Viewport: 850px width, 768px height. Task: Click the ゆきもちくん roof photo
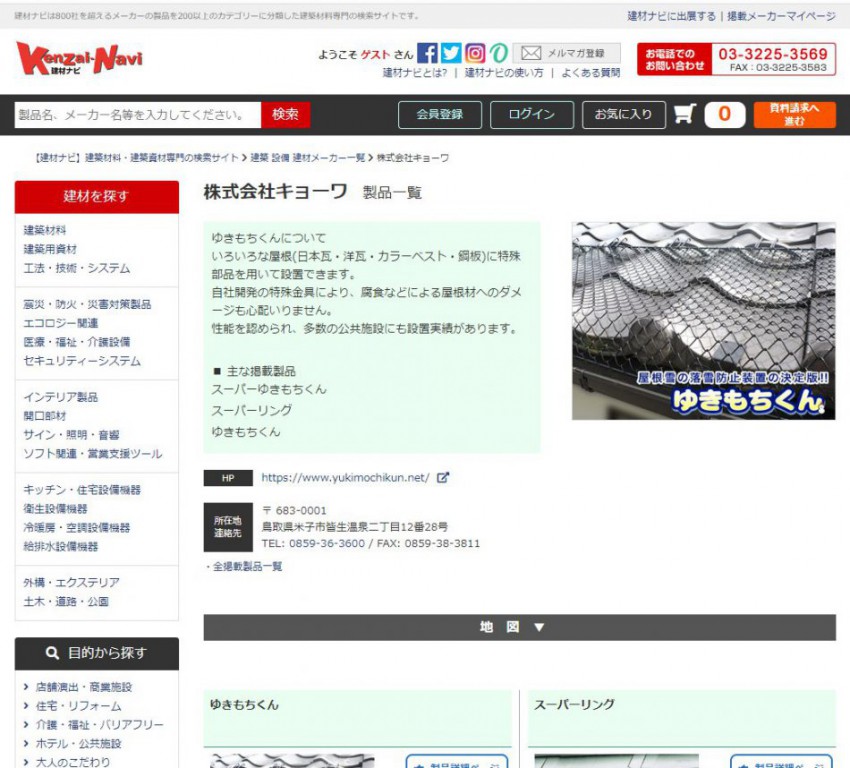tap(704, 321)
